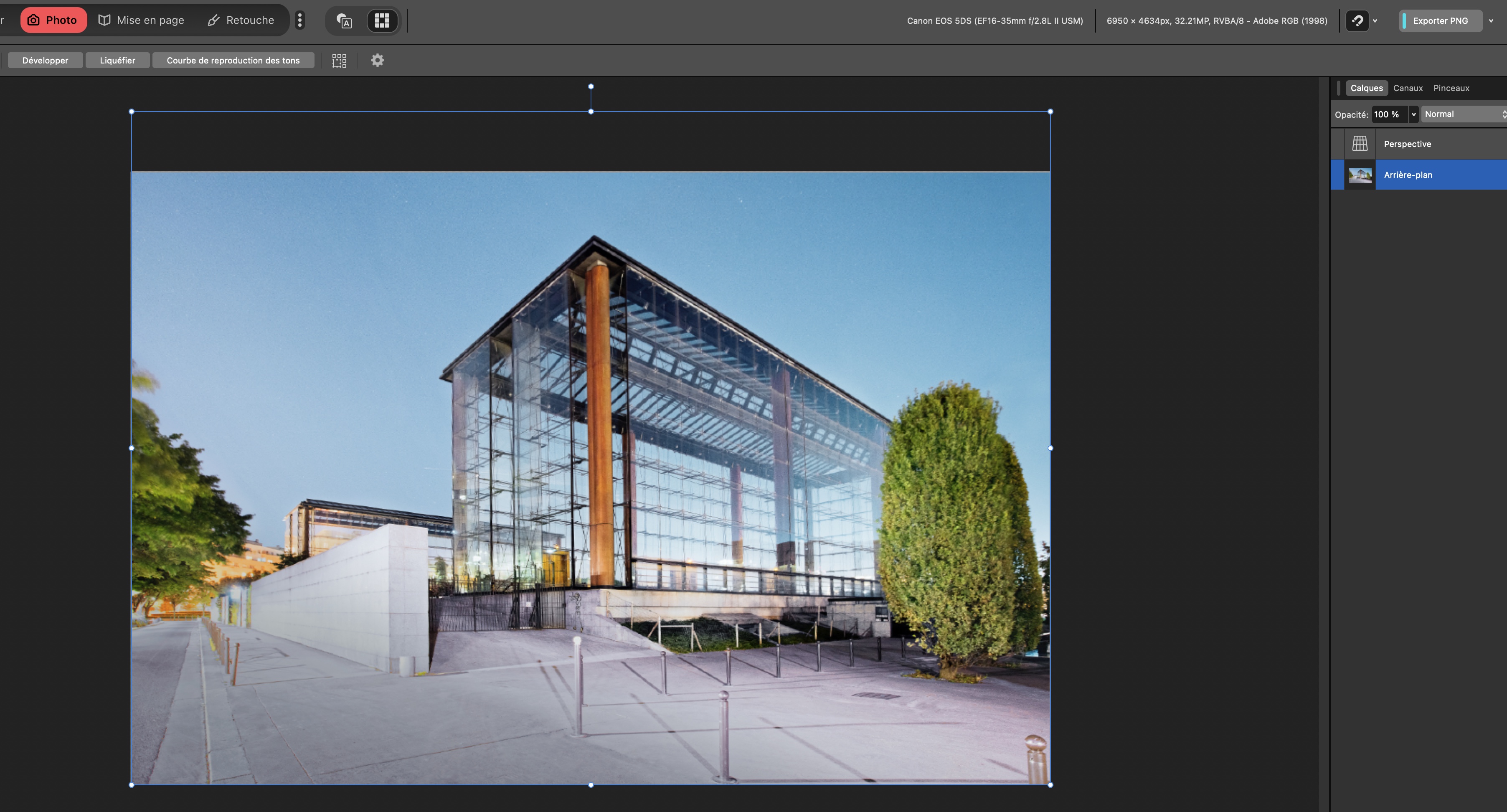Viewport: 1507px width, 812px height.
Task: Open Export PNG options dropdown arrow
Action: pyautogui.click(x=1491, y=21)
